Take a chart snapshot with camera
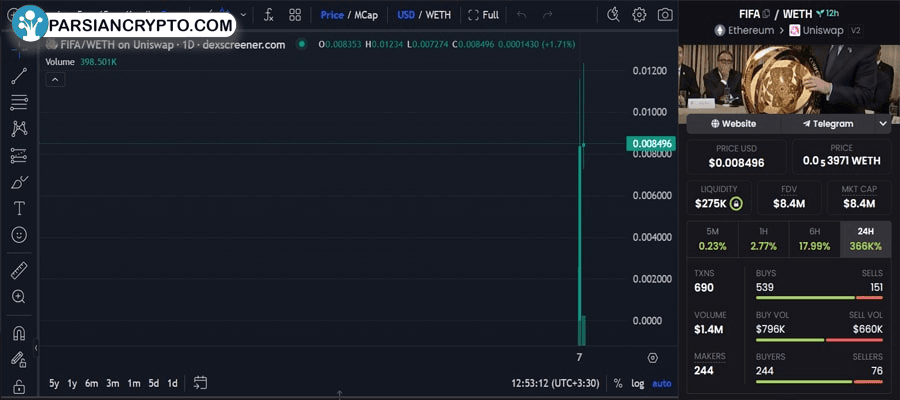The image size is (900, 400). coord(665,15)
